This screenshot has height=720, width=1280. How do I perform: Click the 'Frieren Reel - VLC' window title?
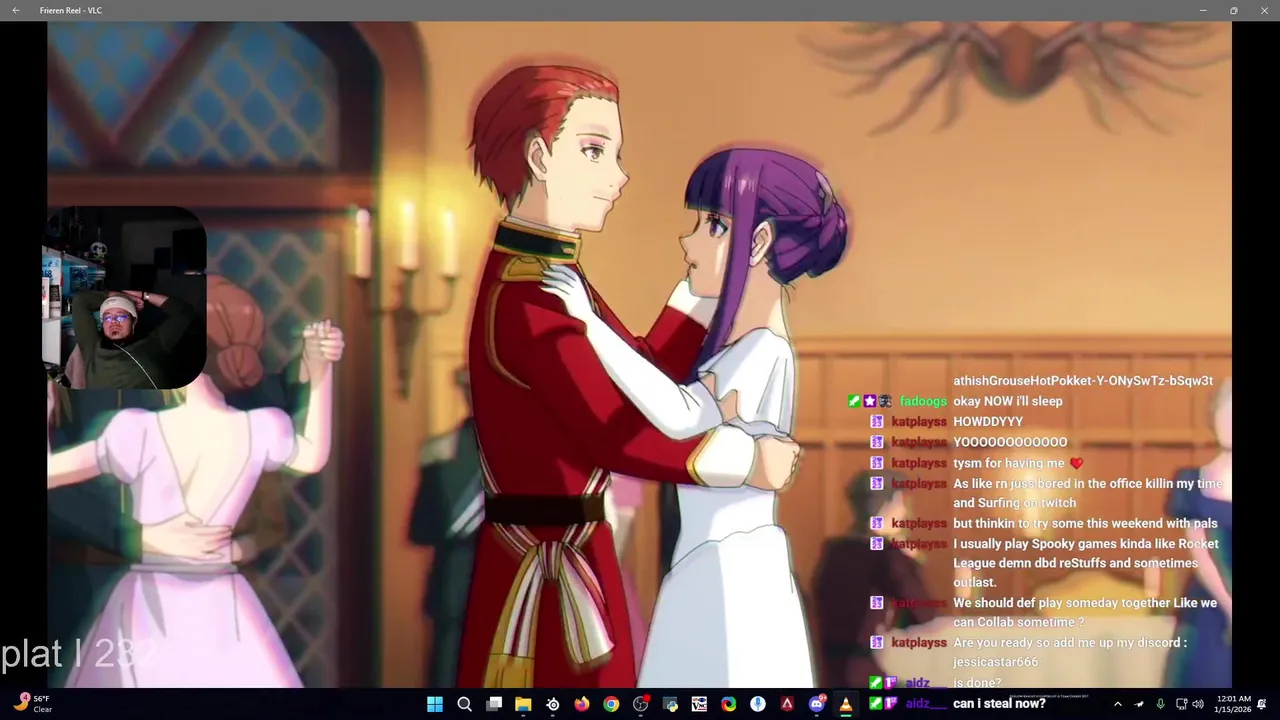click(71, 10)
